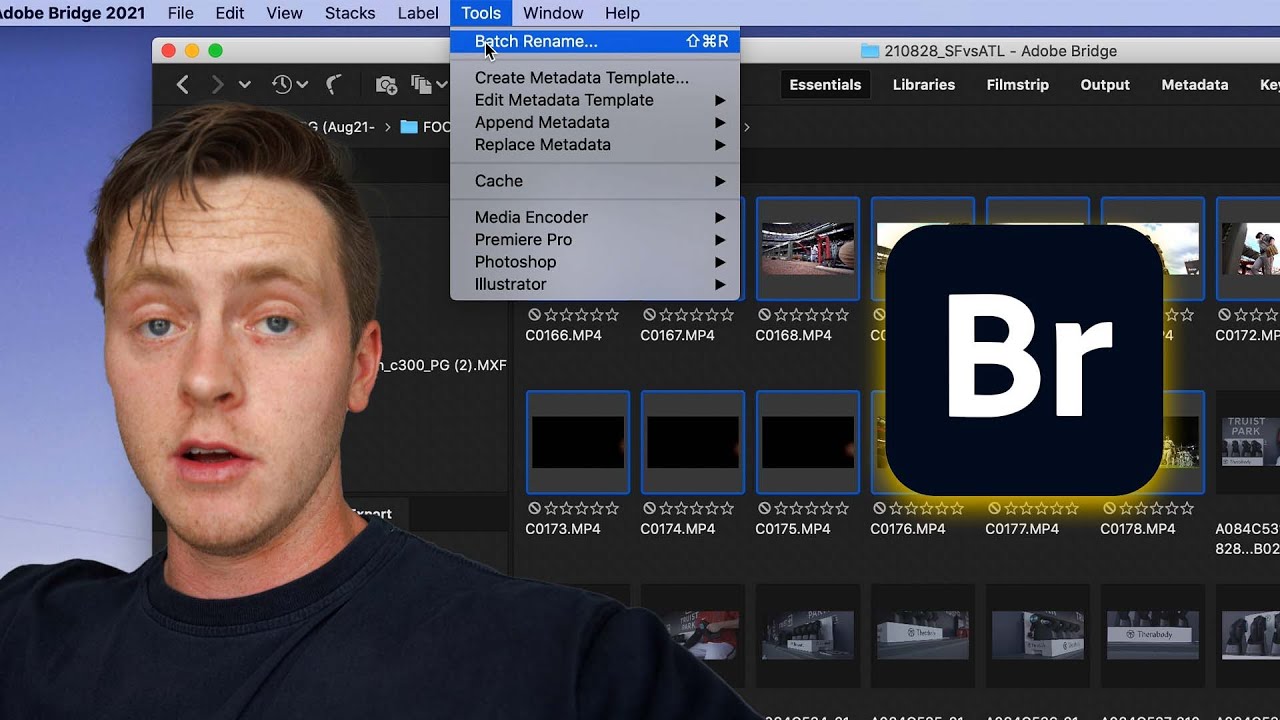Image resolution: width=1280 pixels, height=720 pixels.
Task: Click the C0166.MP4 file name
Action: tap(563, 335)
